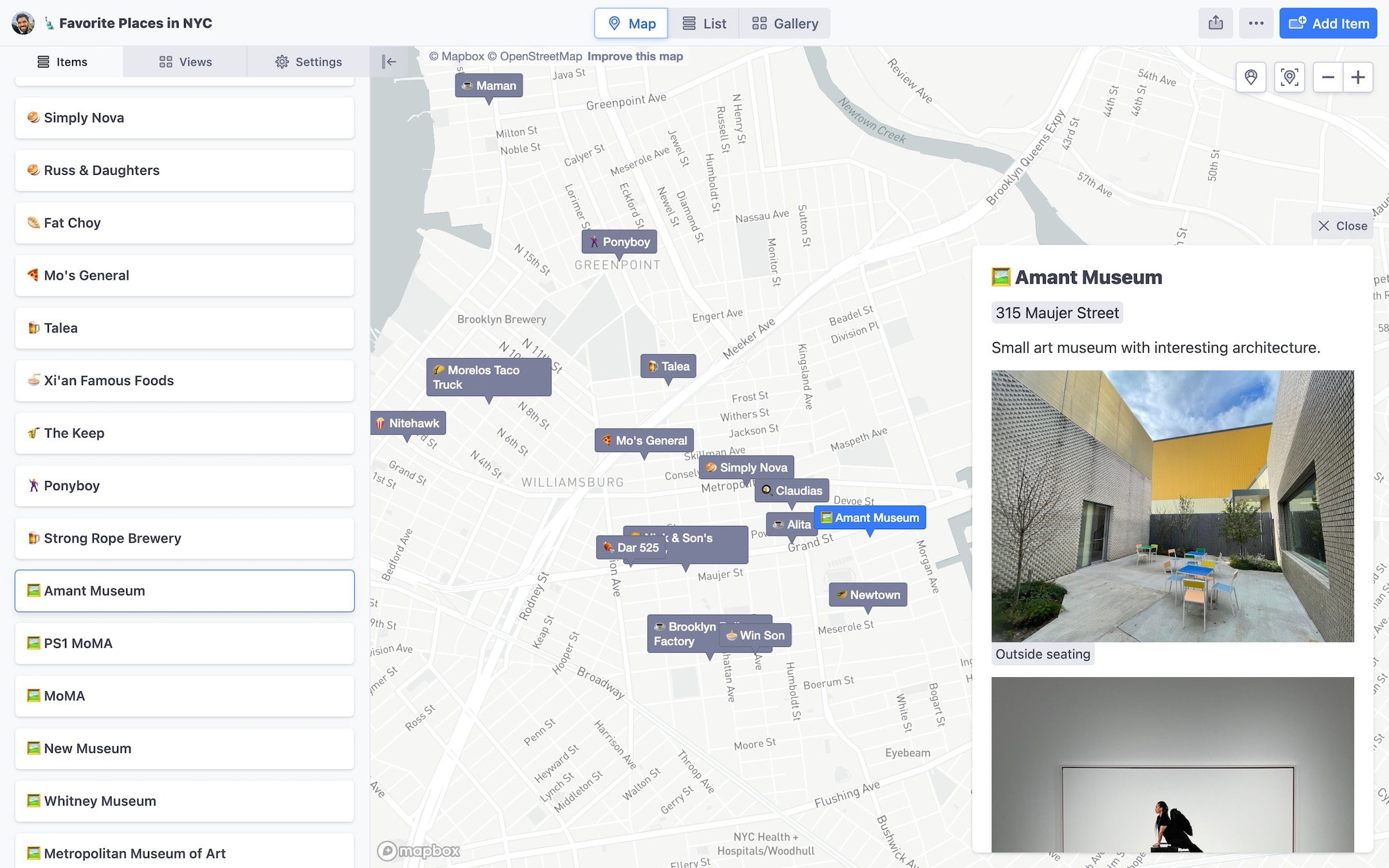
Task: Click the Improve this map link
Action: coord(635,57)
